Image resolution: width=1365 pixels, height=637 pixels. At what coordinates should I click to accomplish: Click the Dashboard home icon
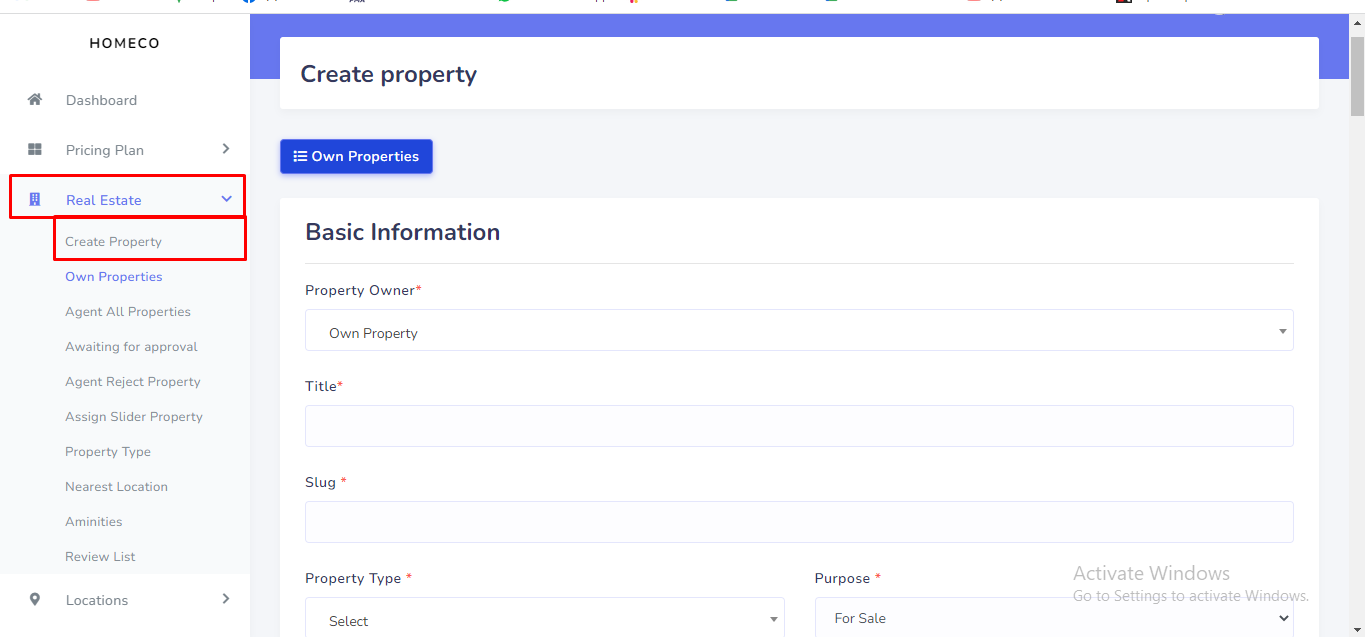(35, 100)
